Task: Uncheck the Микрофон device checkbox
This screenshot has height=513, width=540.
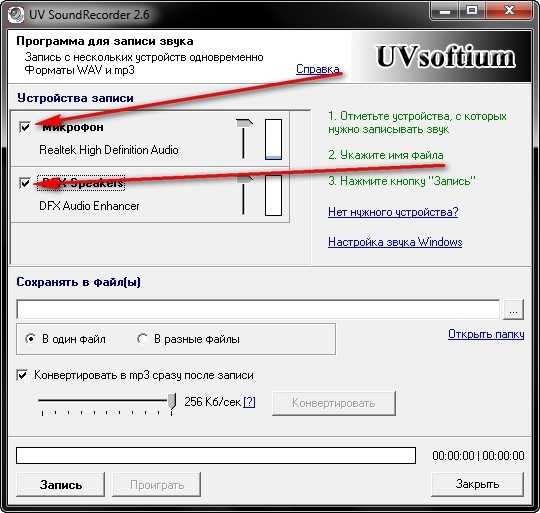Action: (25, 127)
